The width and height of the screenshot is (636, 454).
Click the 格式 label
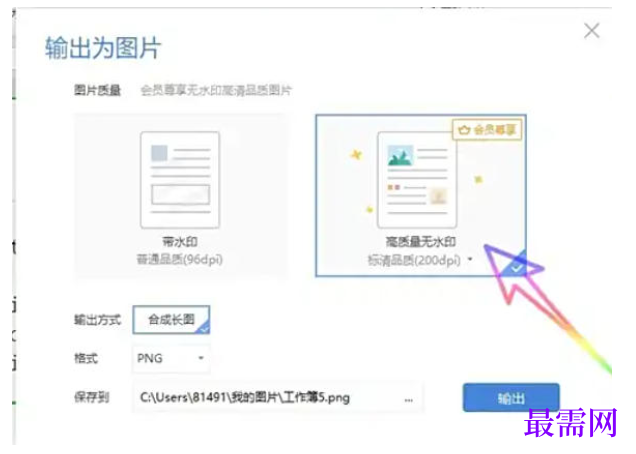86,358
